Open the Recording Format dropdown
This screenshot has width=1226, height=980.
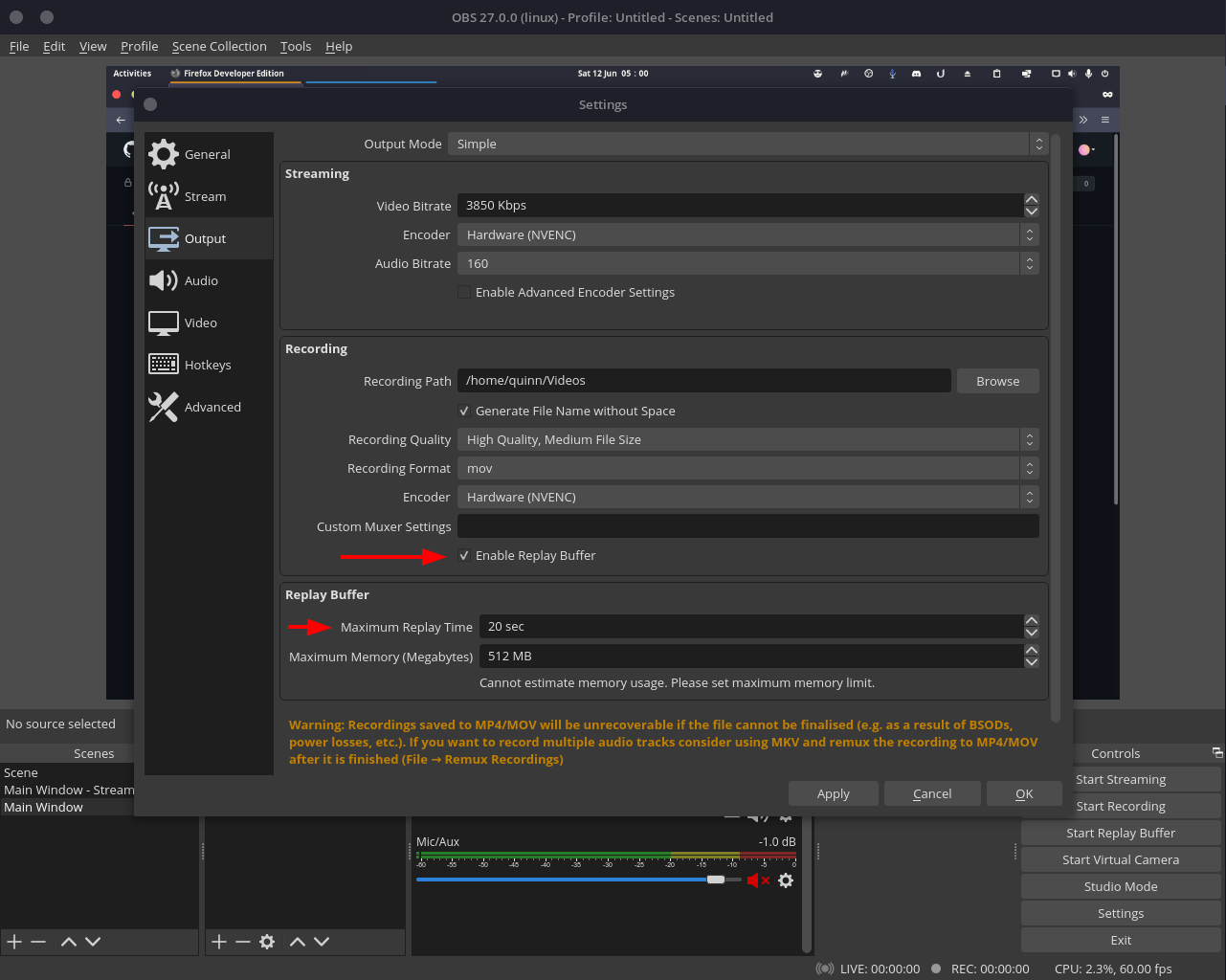(747, 468)
